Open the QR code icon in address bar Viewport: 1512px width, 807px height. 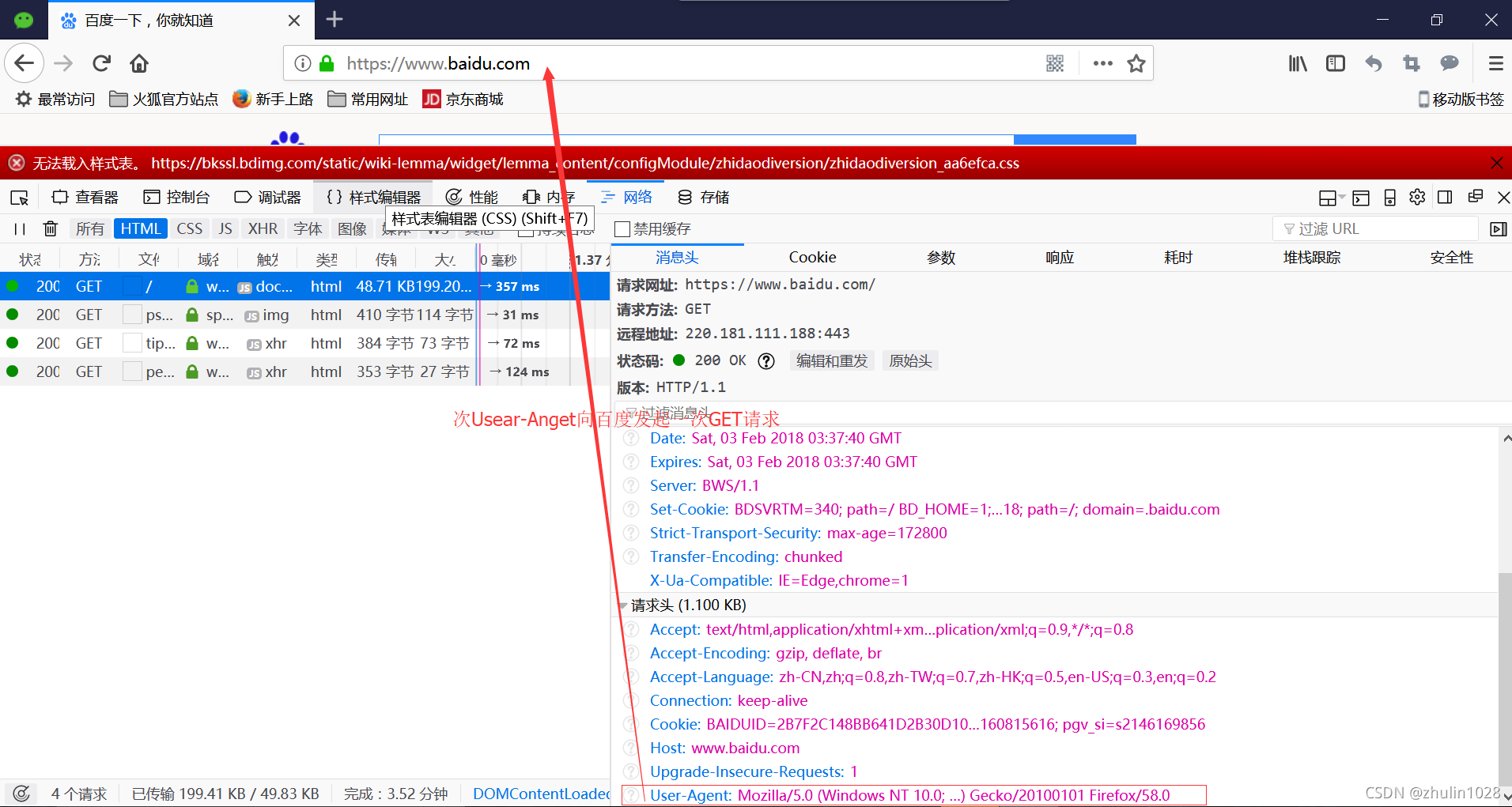coord(1055,63)
